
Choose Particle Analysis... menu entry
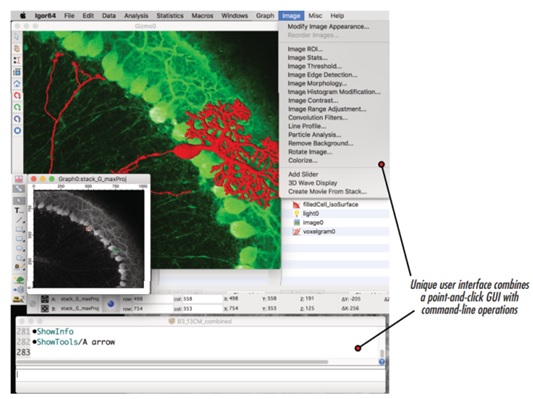point(315,135)
